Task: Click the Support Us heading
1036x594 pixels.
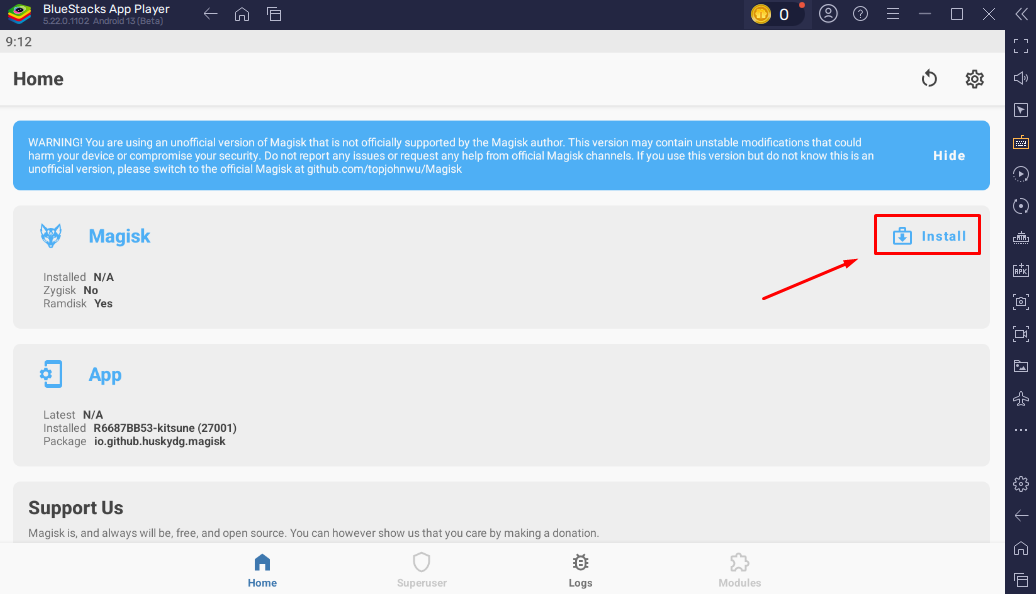Action: click(76, 507)
